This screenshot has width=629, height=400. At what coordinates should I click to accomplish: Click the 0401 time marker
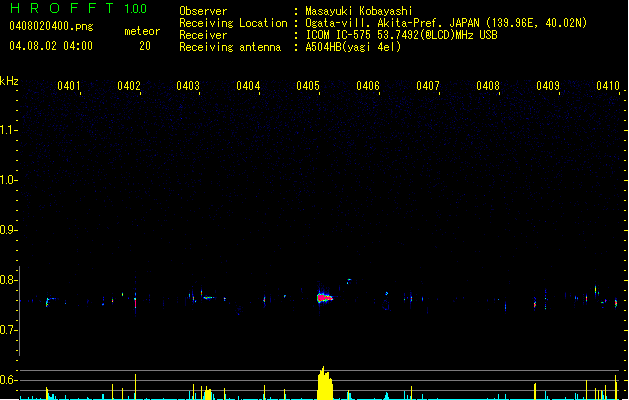tap(69, 85)
